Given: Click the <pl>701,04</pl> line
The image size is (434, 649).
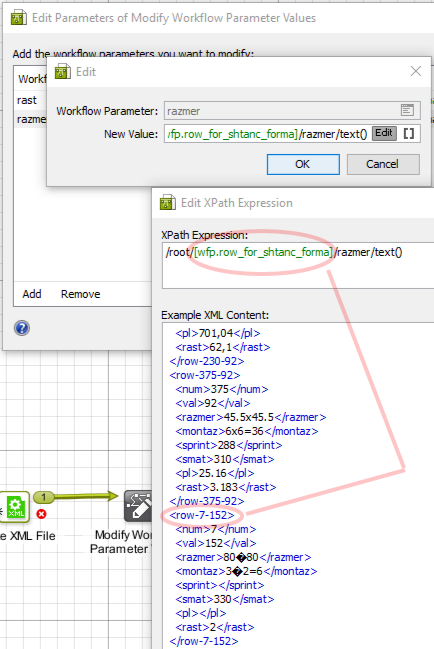Looking at the screenshot, I should pos(218,333).
